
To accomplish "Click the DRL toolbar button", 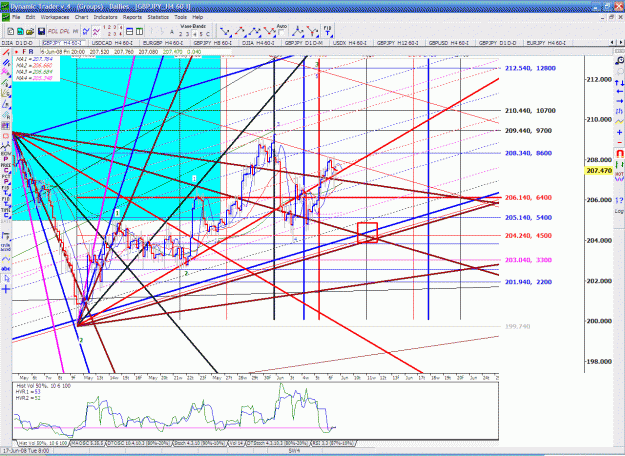I will click(x=65, y=31).
